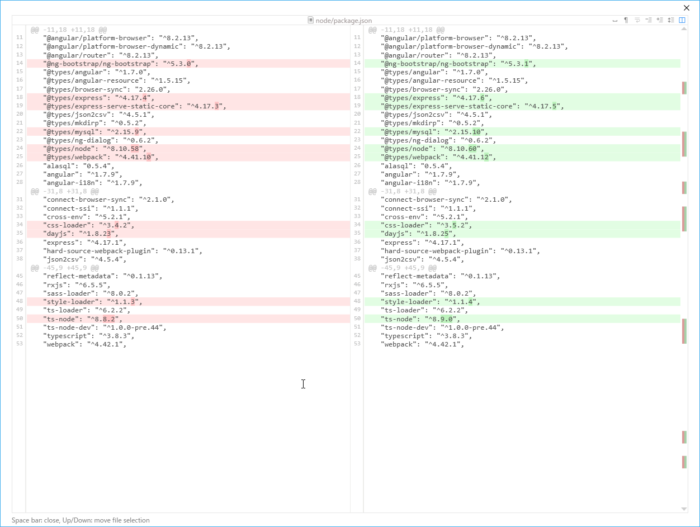Click line number 14 in left gutter
This screenshot has height=527, width=700.
click(19, 63)
